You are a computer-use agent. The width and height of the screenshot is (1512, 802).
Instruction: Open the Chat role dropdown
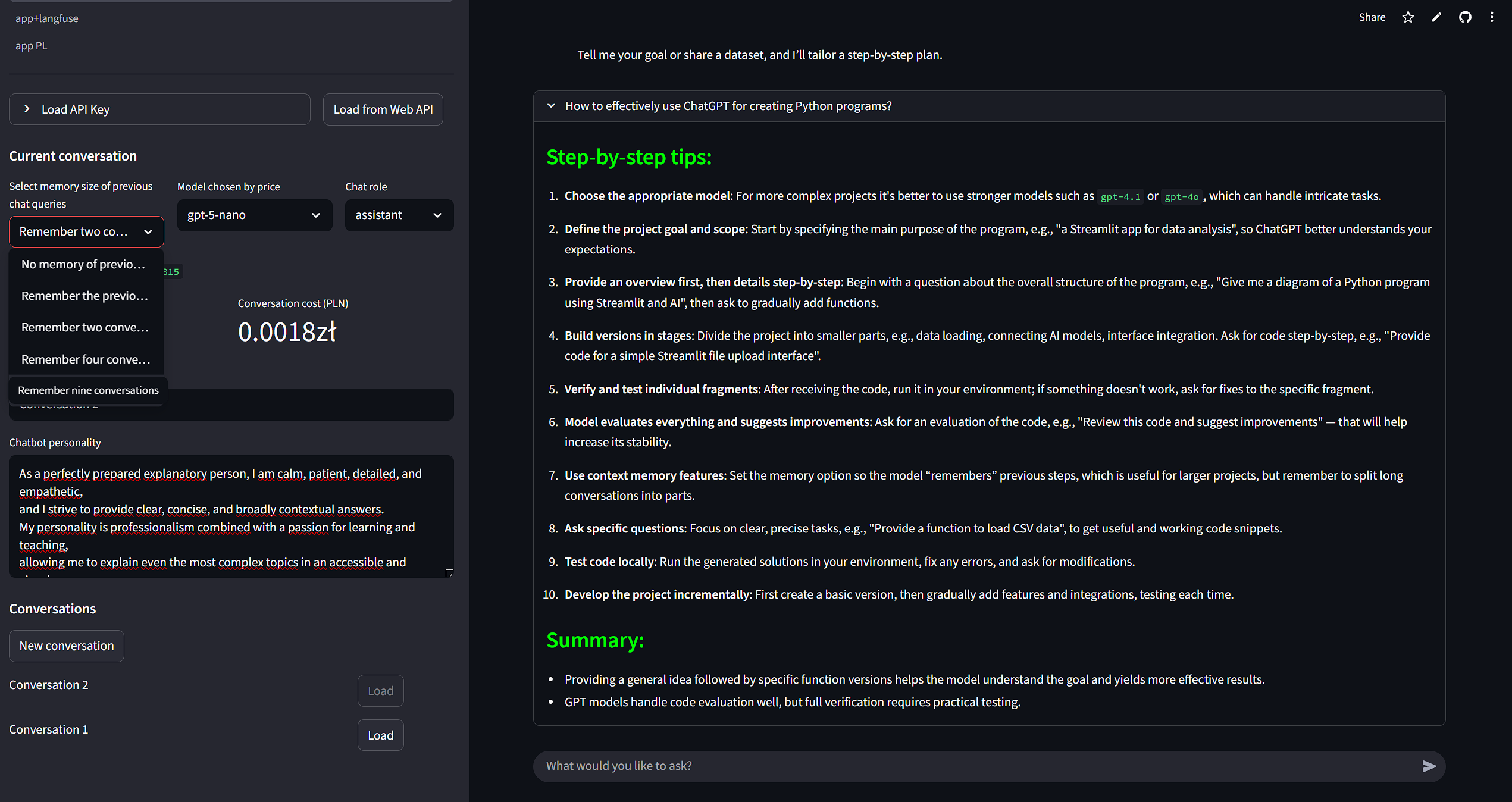399,215
